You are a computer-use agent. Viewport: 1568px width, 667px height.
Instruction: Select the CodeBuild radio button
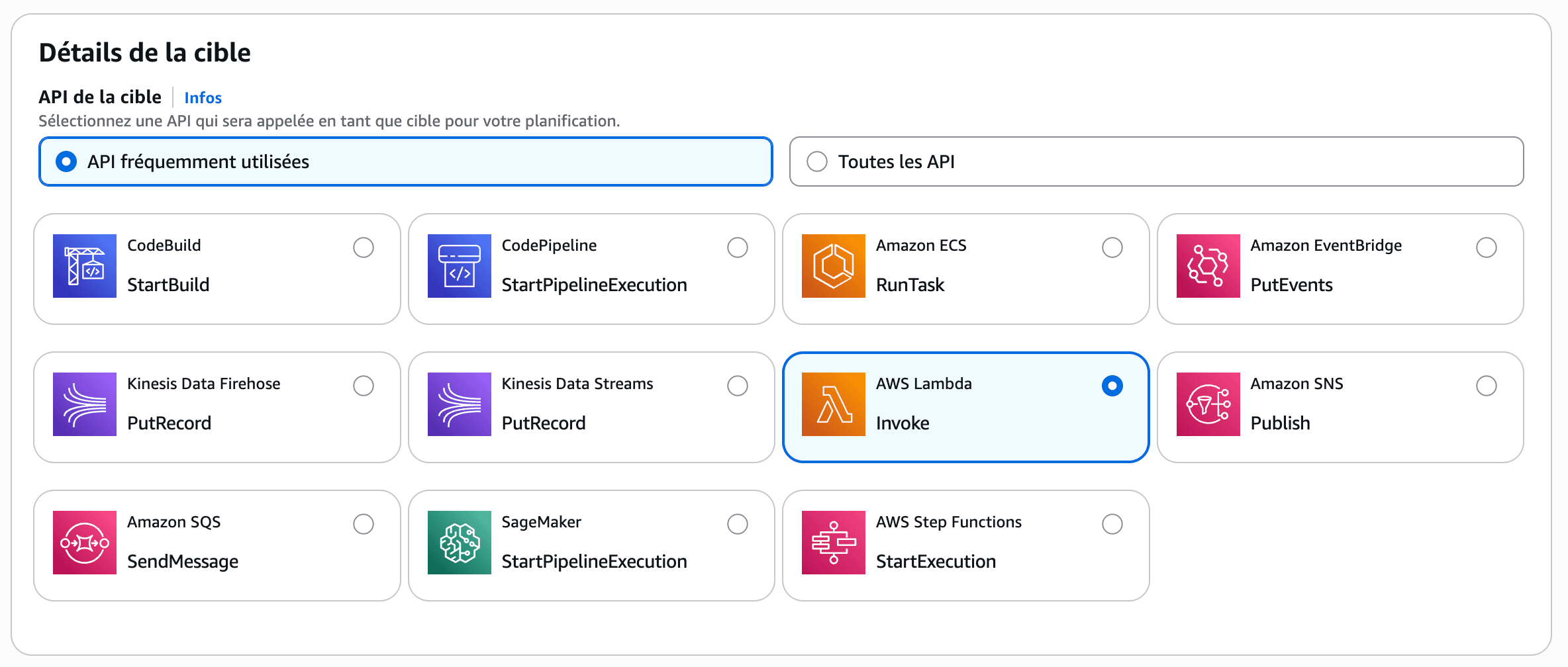pyautogui.click(x=364, y=247)
